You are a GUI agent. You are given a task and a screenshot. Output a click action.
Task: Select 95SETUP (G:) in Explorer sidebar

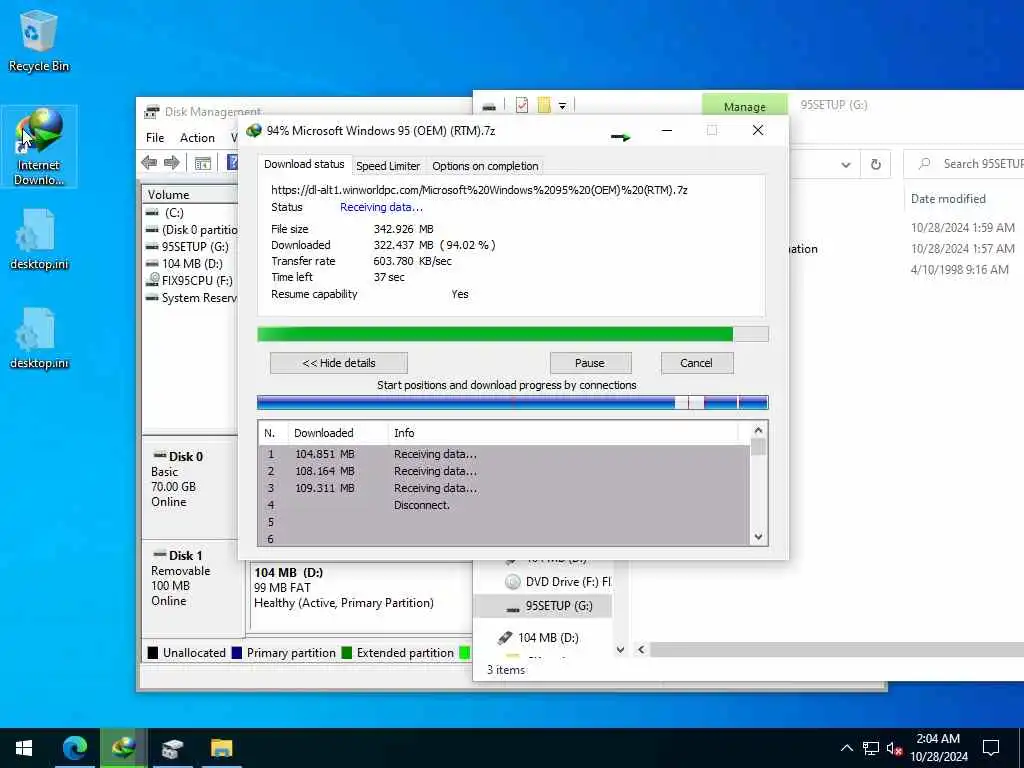pyautogui.click(x=543, y=606)
